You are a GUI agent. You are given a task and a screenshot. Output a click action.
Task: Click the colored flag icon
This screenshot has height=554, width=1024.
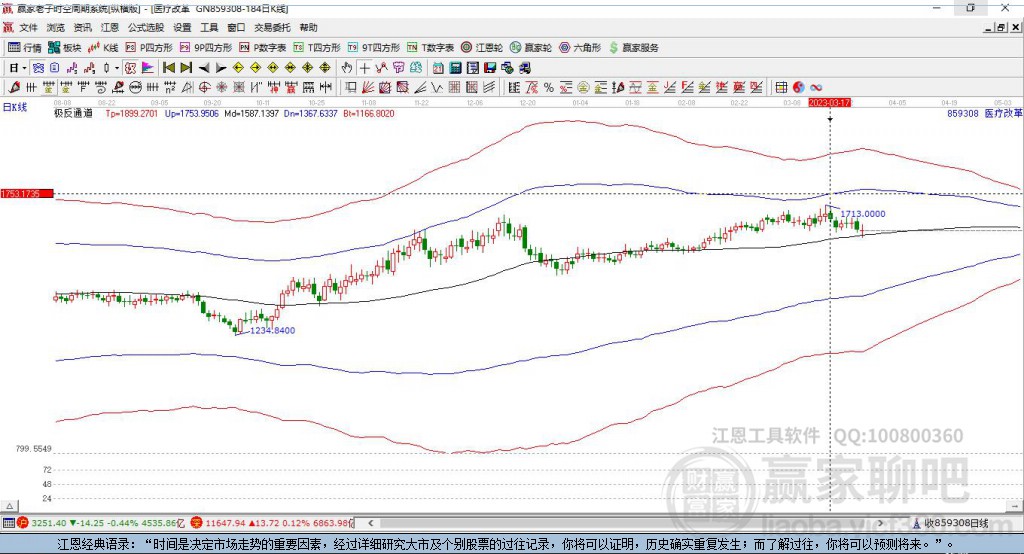148,68
